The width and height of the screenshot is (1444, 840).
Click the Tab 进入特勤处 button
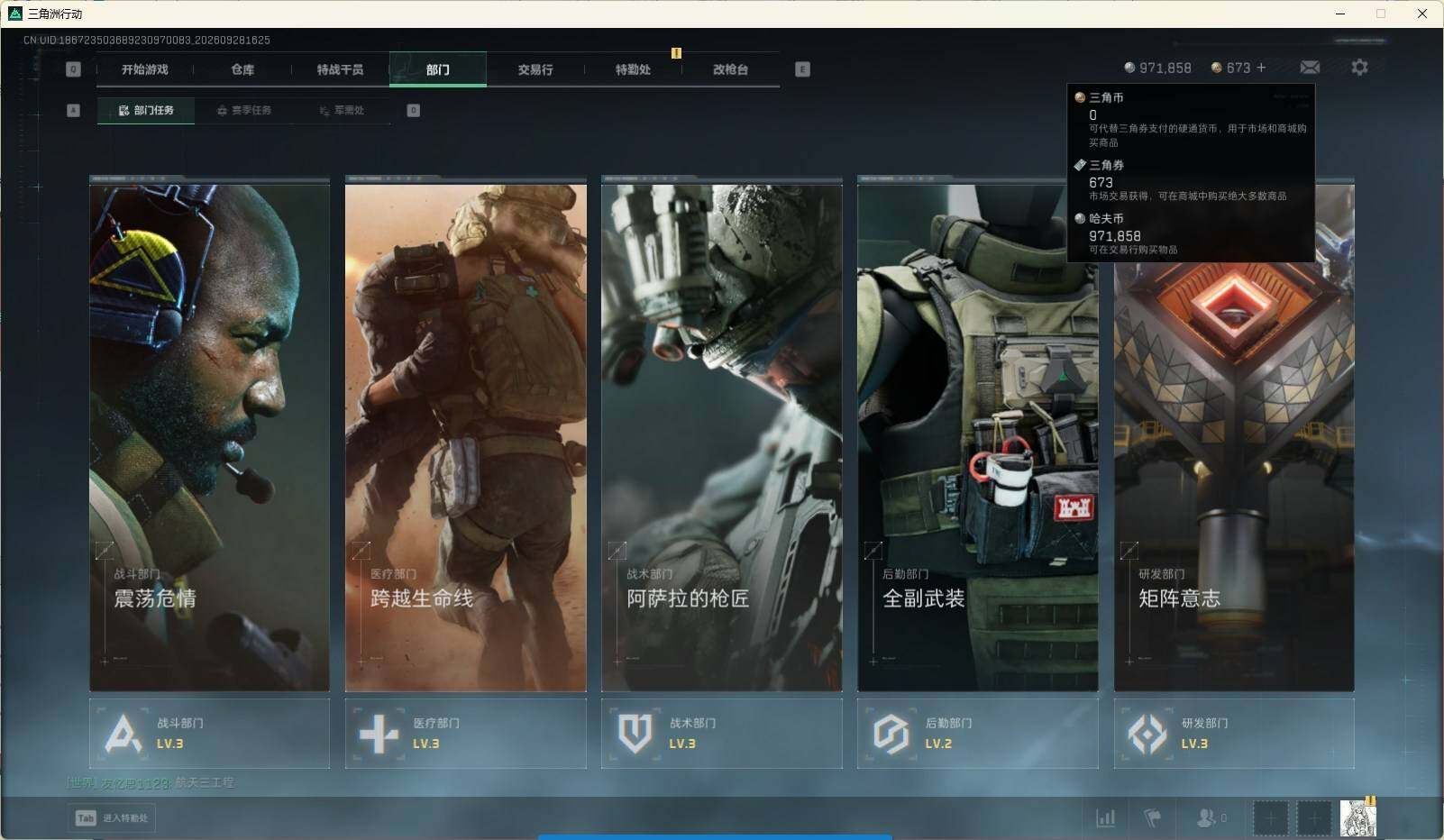(x=112, y=817)
